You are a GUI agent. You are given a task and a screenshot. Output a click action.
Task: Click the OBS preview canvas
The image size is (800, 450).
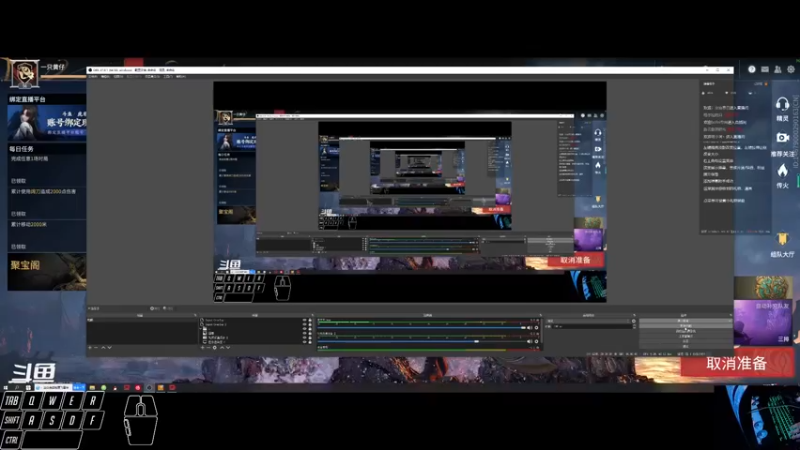click(x=410, y=192)
